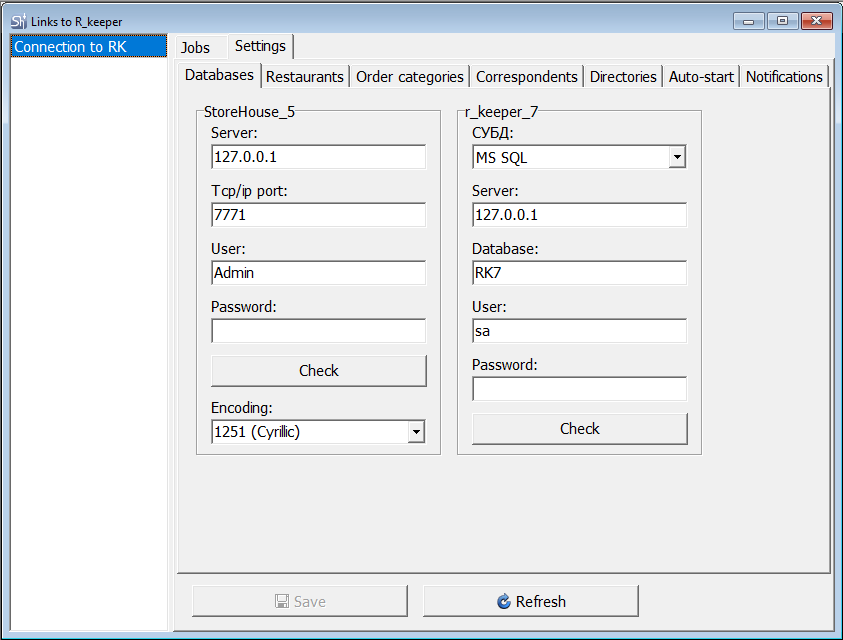Click the r_keeper Database field RK7
This screenshot has height=640, width=843.
pyautogui.click(x=580, y=273)
